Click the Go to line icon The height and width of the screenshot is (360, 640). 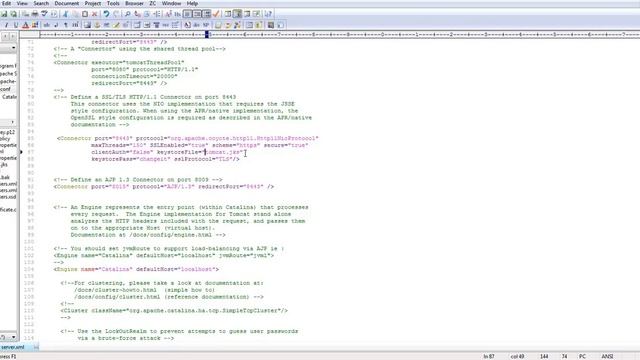click(x=157, y=14)
